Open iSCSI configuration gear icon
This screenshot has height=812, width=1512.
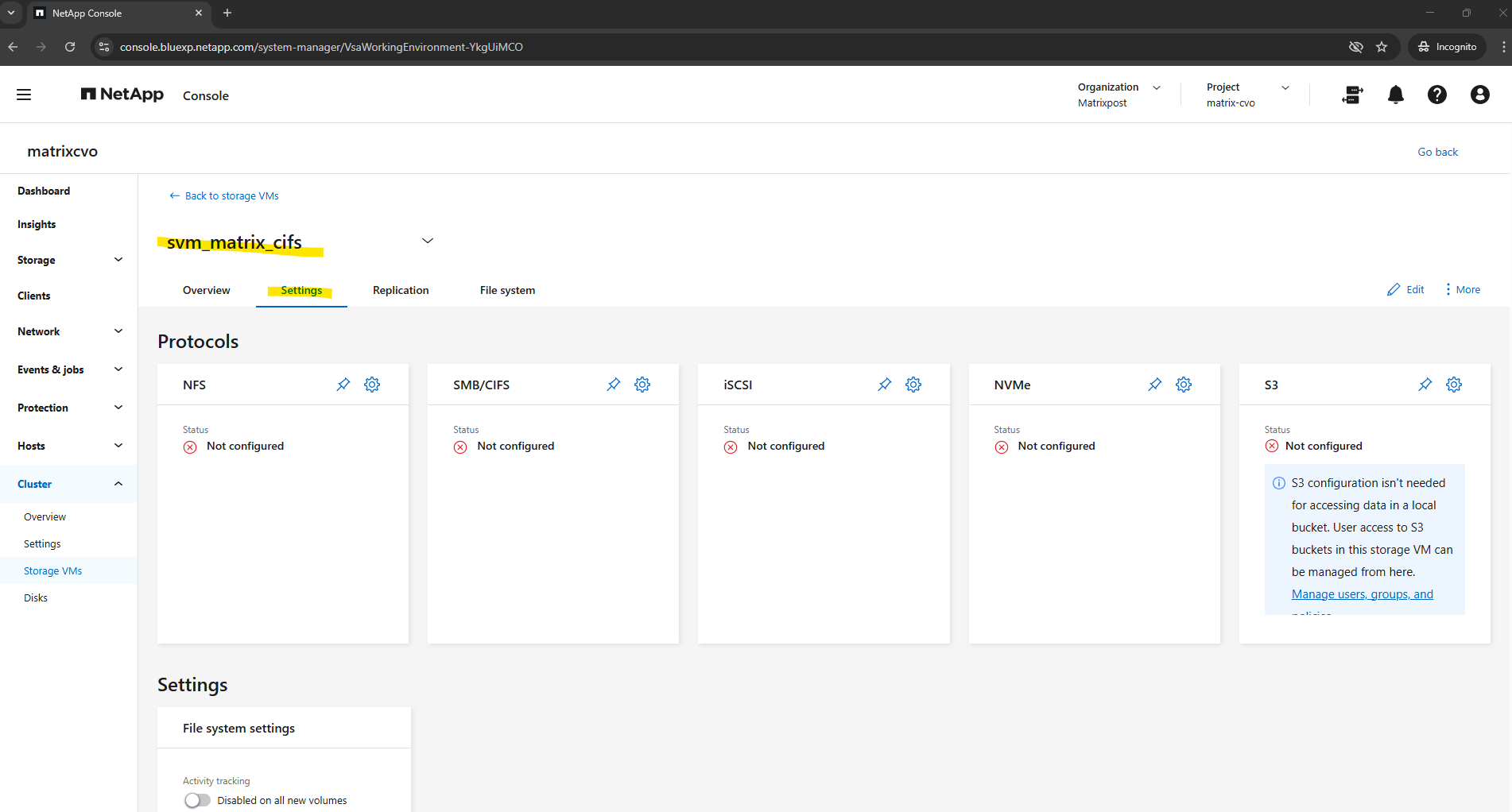coord(913,385)
